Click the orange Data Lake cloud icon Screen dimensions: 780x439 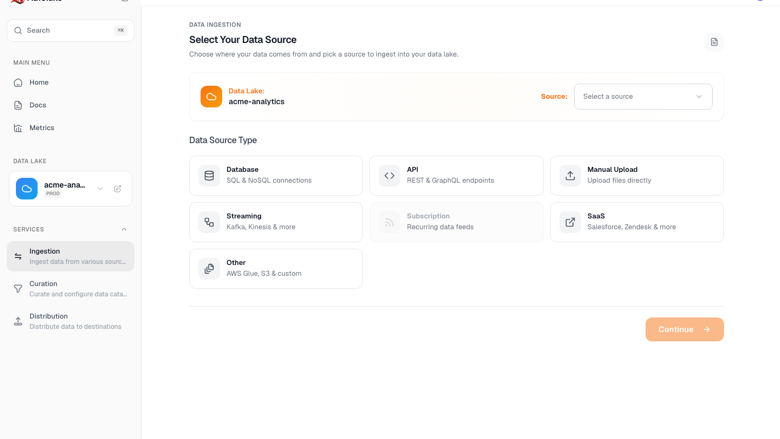click(211, 96)
